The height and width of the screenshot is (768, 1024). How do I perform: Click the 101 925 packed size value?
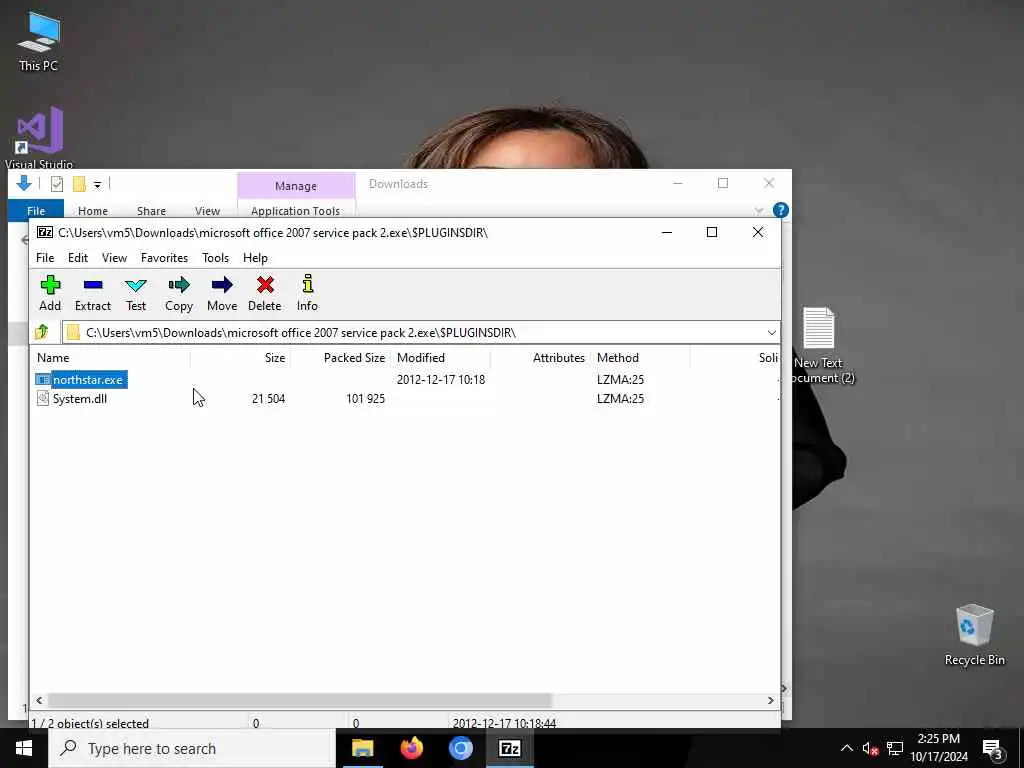click(365, 398)
